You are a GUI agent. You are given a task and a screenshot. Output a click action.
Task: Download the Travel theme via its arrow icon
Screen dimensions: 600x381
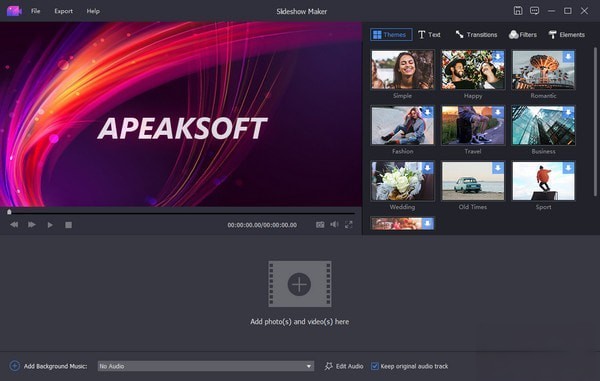(498, 112)
